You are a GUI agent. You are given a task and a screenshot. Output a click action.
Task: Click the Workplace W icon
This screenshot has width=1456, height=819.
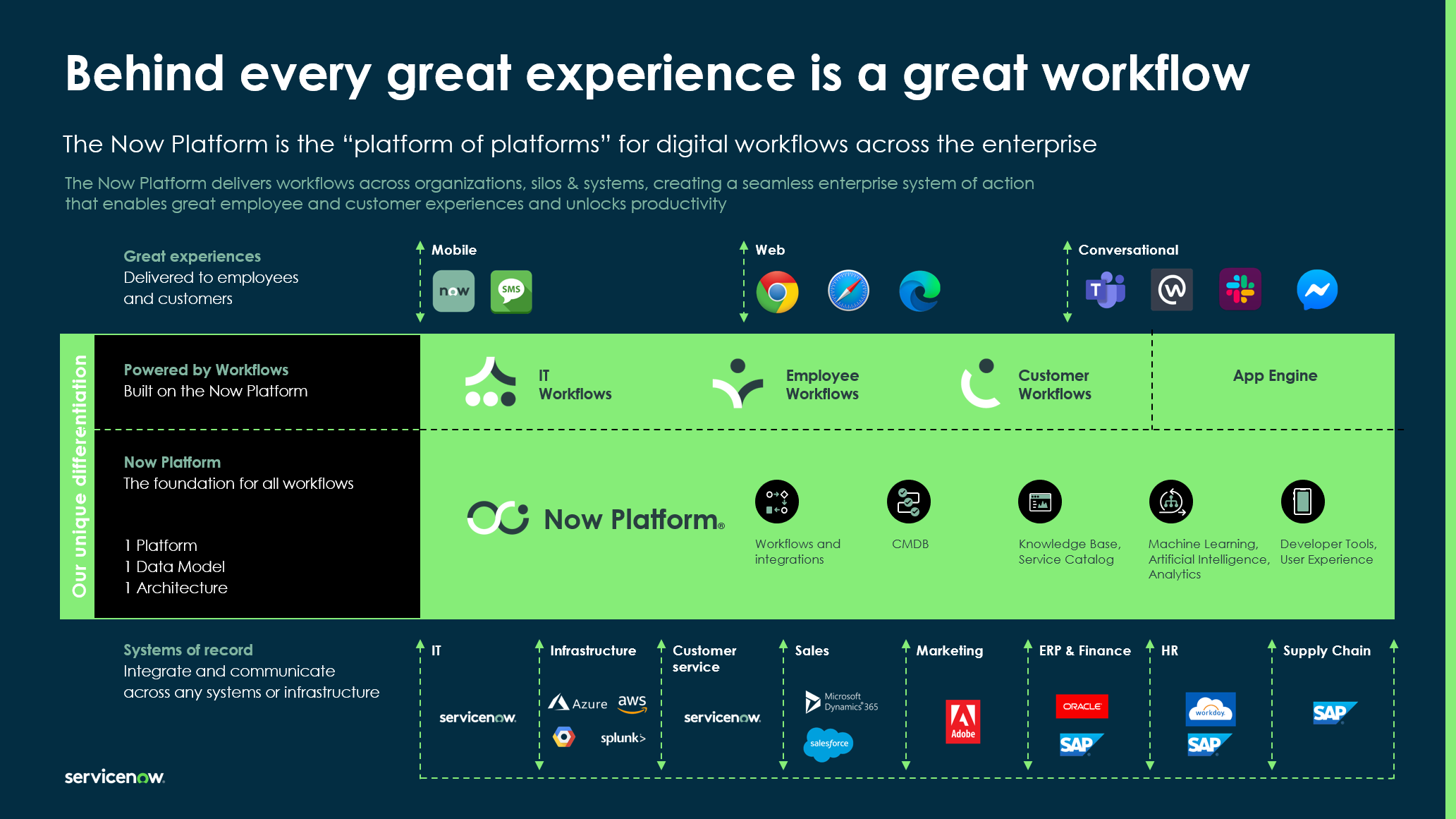1172,289
